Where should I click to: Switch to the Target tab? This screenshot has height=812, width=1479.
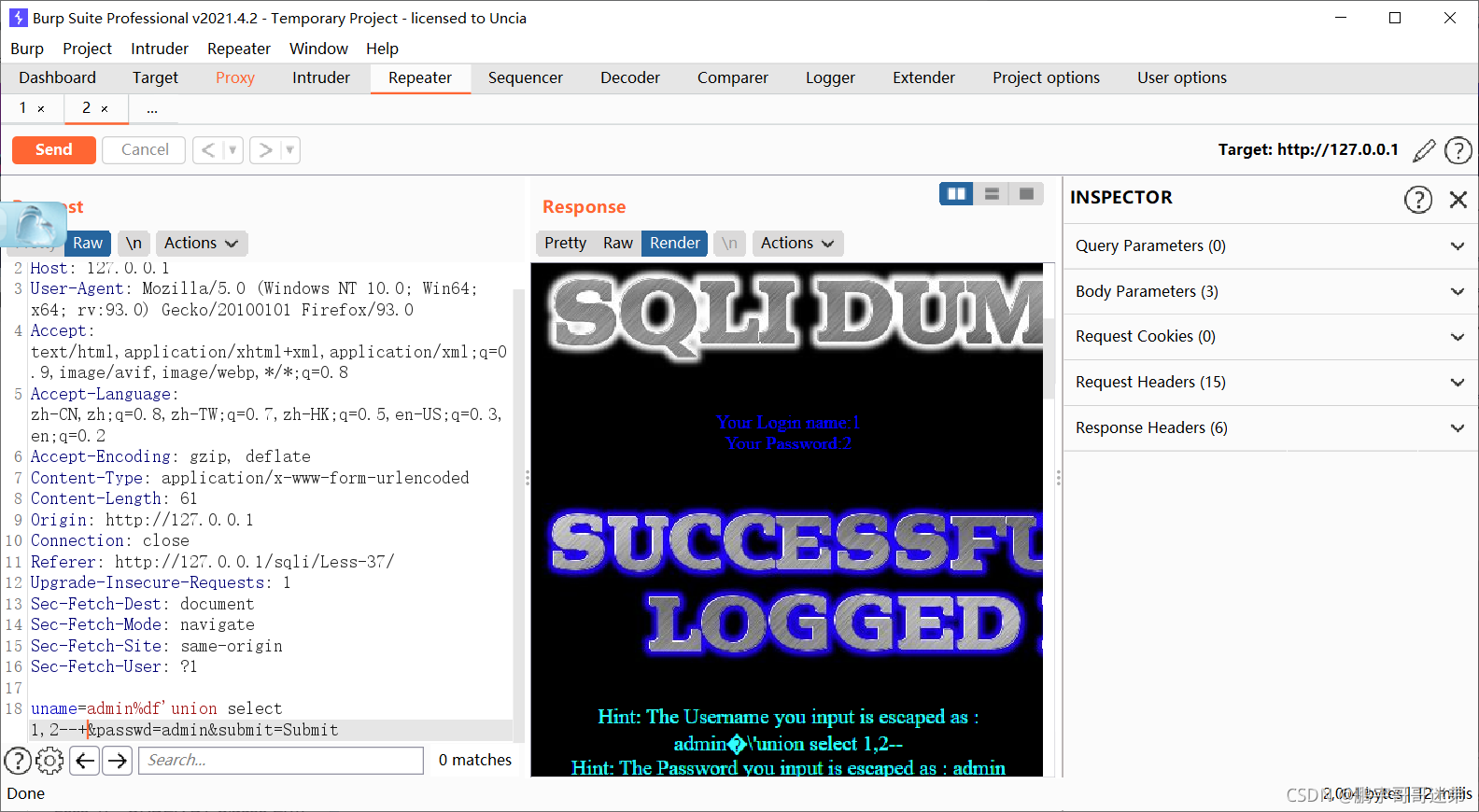155,77
